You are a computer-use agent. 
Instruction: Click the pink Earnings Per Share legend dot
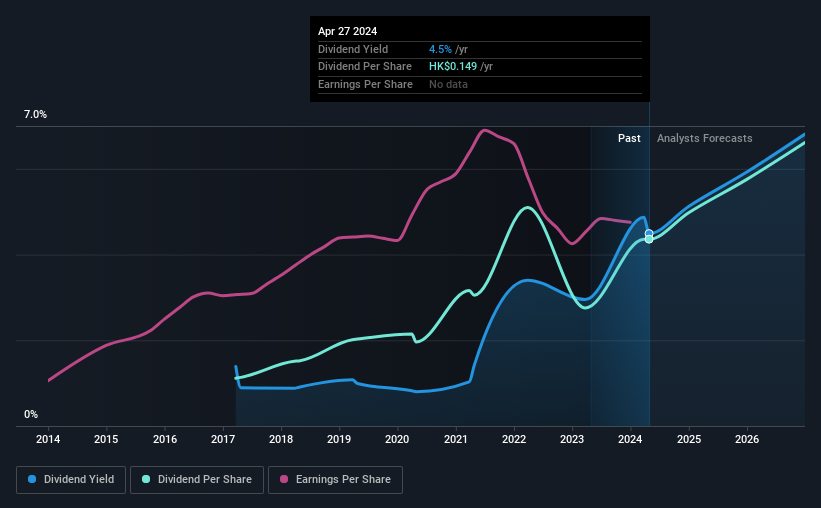point(284,479)
